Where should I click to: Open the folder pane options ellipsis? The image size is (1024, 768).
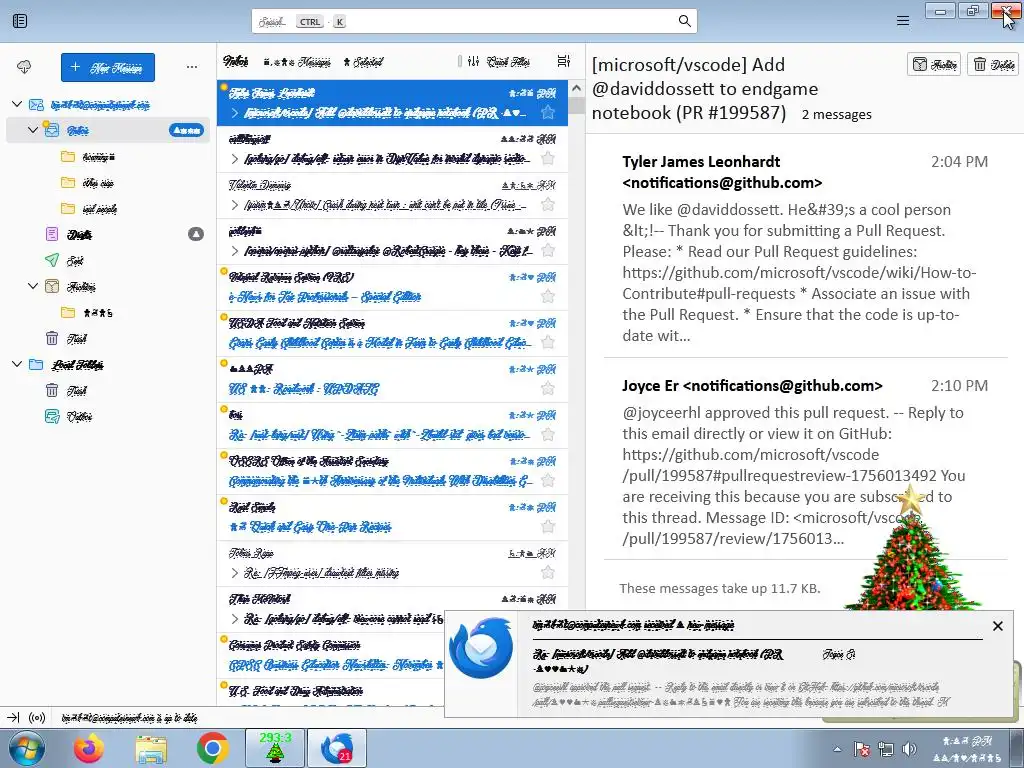coord(191,67)
